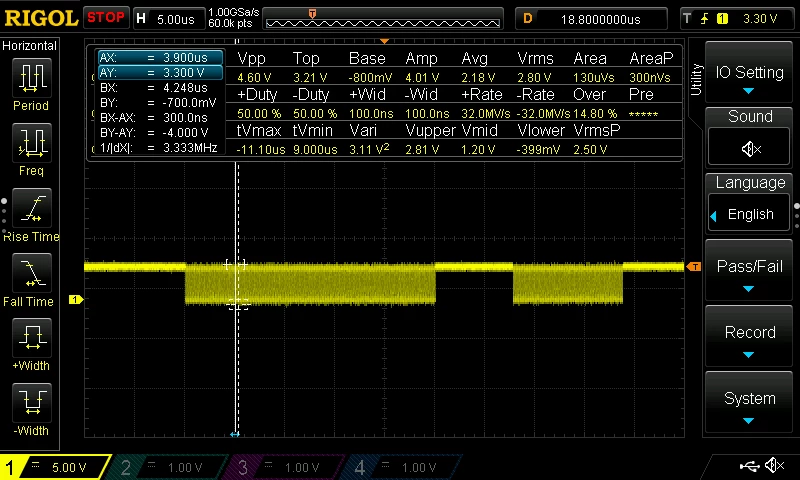
Task: Click channel 1 ground reference marker
Action: [x=75, y=299]
